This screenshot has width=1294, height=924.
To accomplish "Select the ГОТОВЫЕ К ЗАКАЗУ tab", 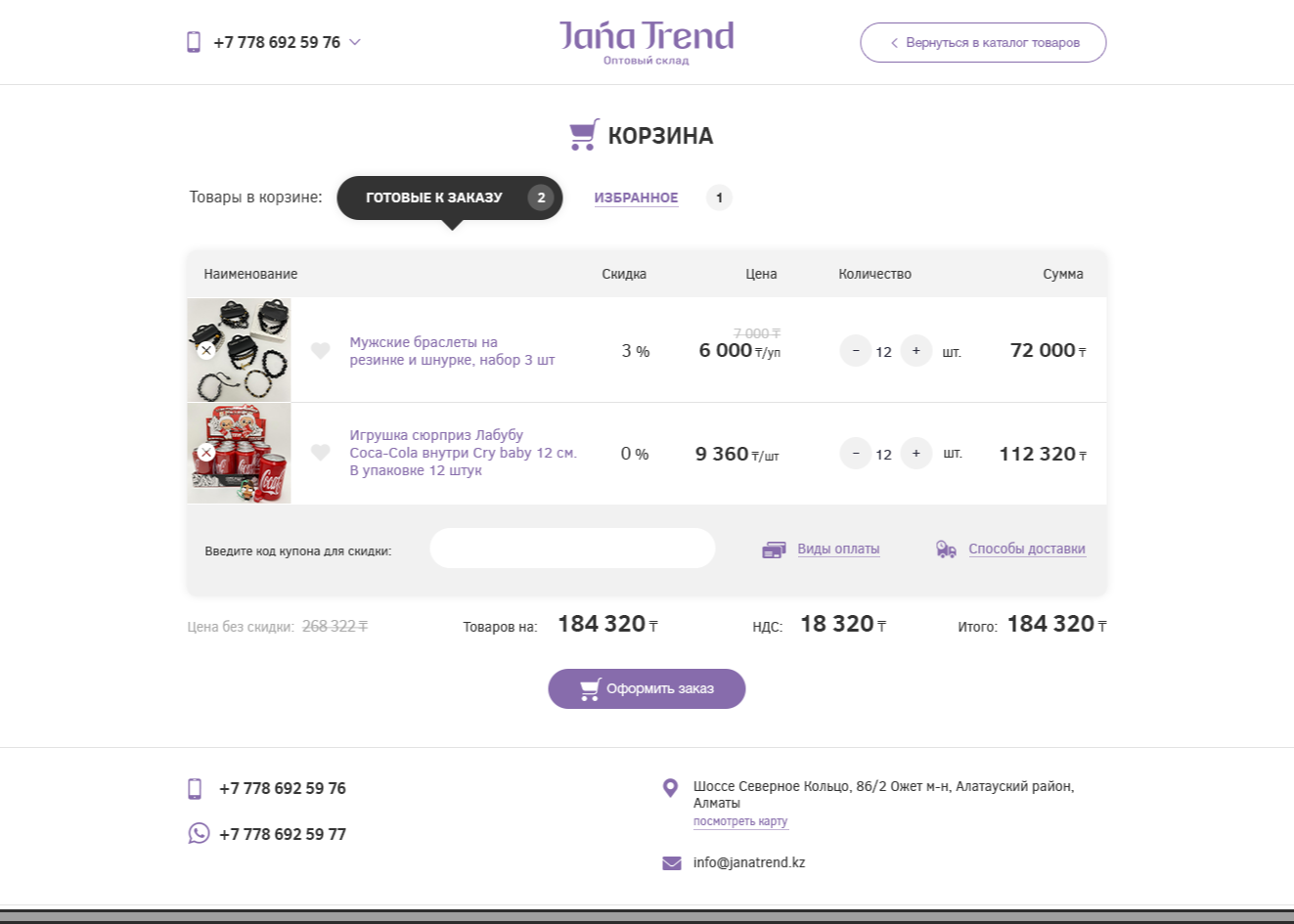I will pyautogui.click(x=434, y=198).
